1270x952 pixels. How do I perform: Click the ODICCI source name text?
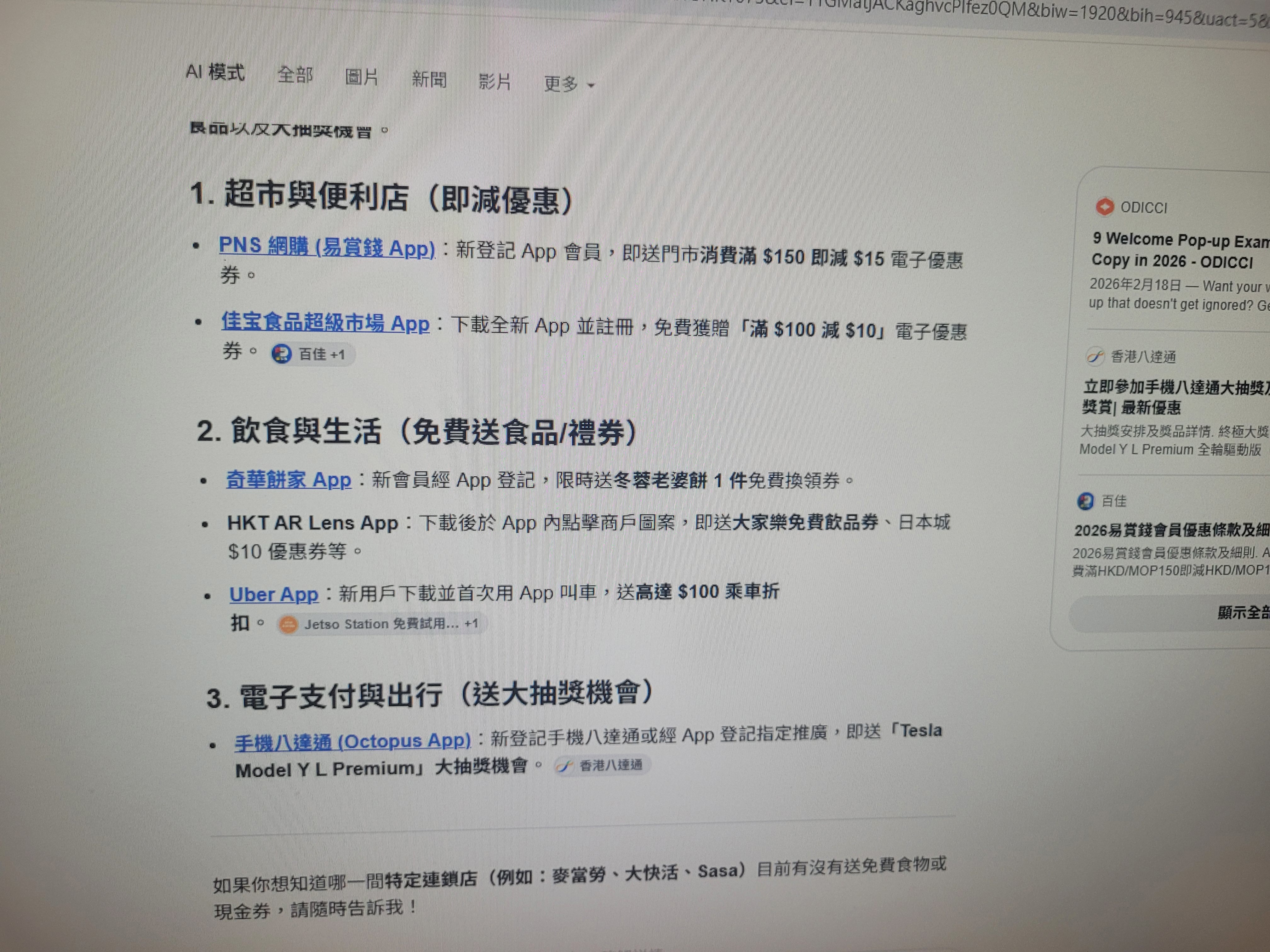(x=1144, y=208)
